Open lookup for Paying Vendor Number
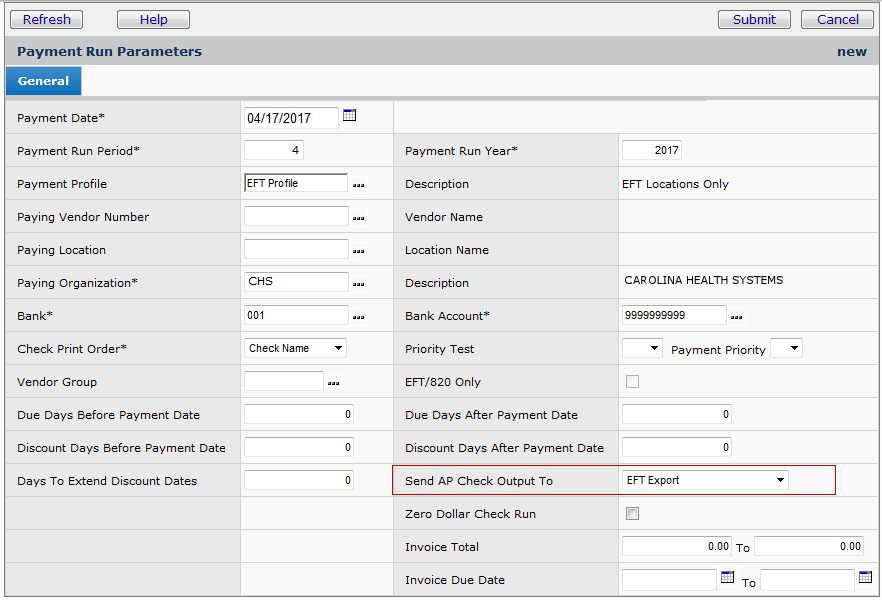Viewport: 882px width, 600px height. coord(358,218)
